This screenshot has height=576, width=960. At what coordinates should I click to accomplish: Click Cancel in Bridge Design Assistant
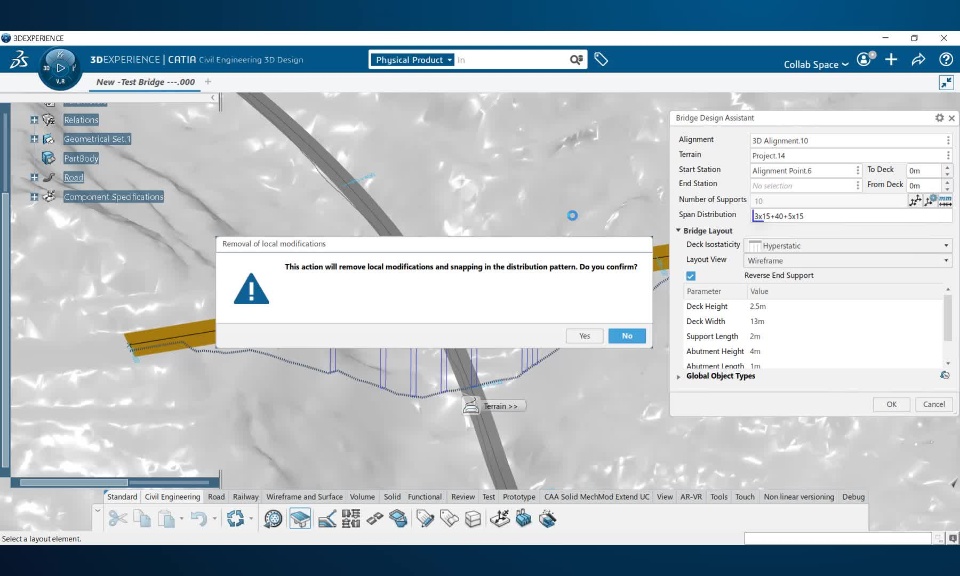(934, 404)
